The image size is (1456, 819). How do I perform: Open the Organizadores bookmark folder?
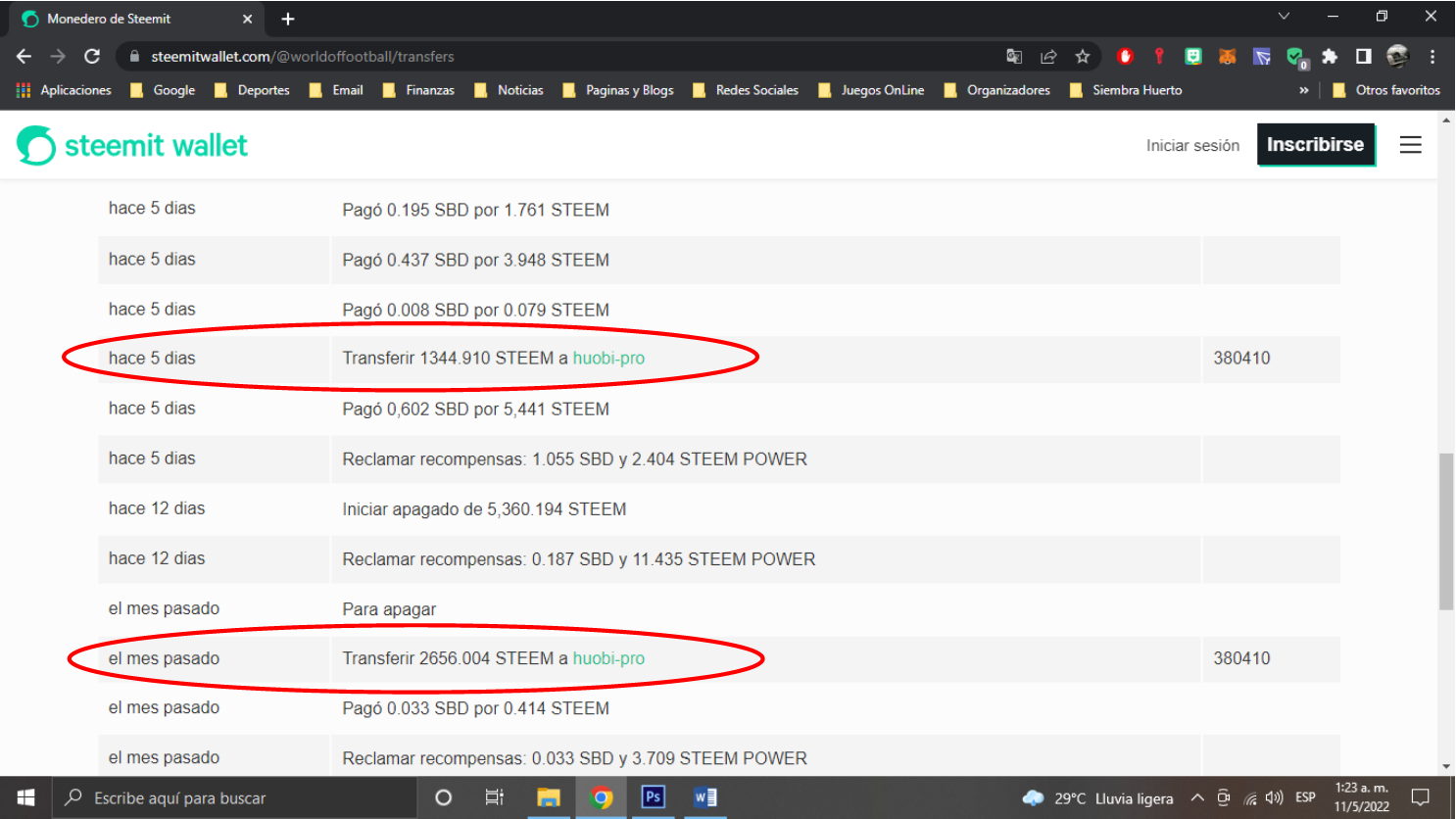pos(996,90)
